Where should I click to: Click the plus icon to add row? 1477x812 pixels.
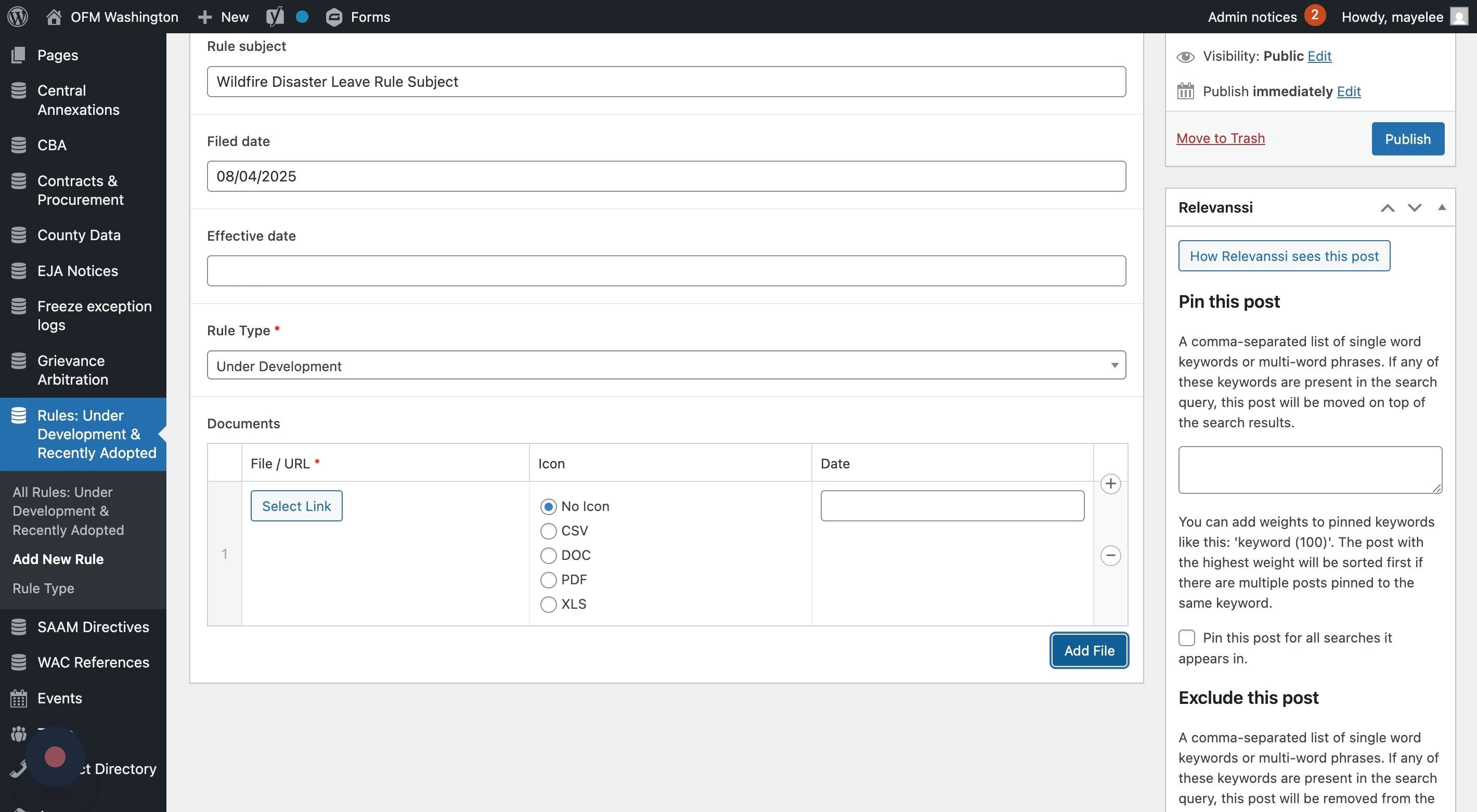pyautogui.click(x=1110, y=483)
